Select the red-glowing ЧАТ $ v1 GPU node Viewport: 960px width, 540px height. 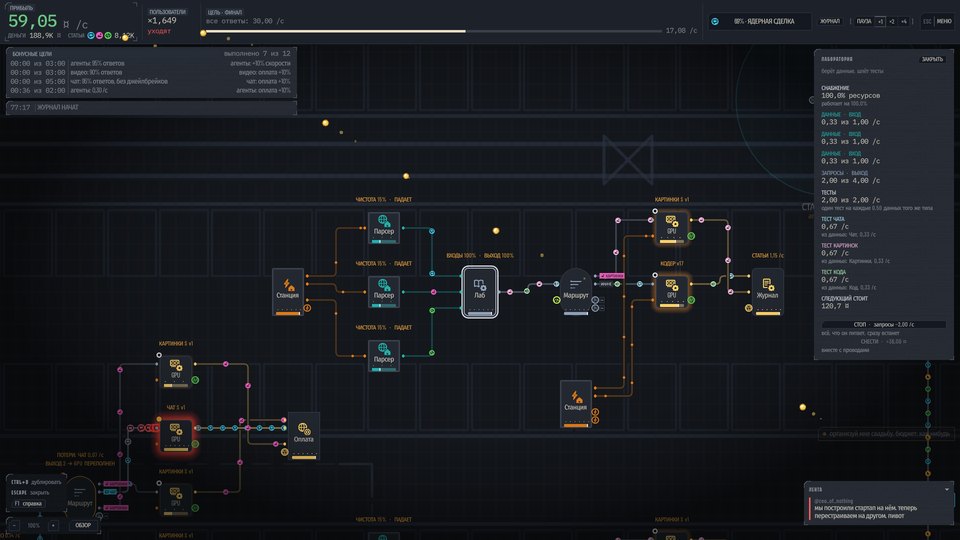[176, 435]
